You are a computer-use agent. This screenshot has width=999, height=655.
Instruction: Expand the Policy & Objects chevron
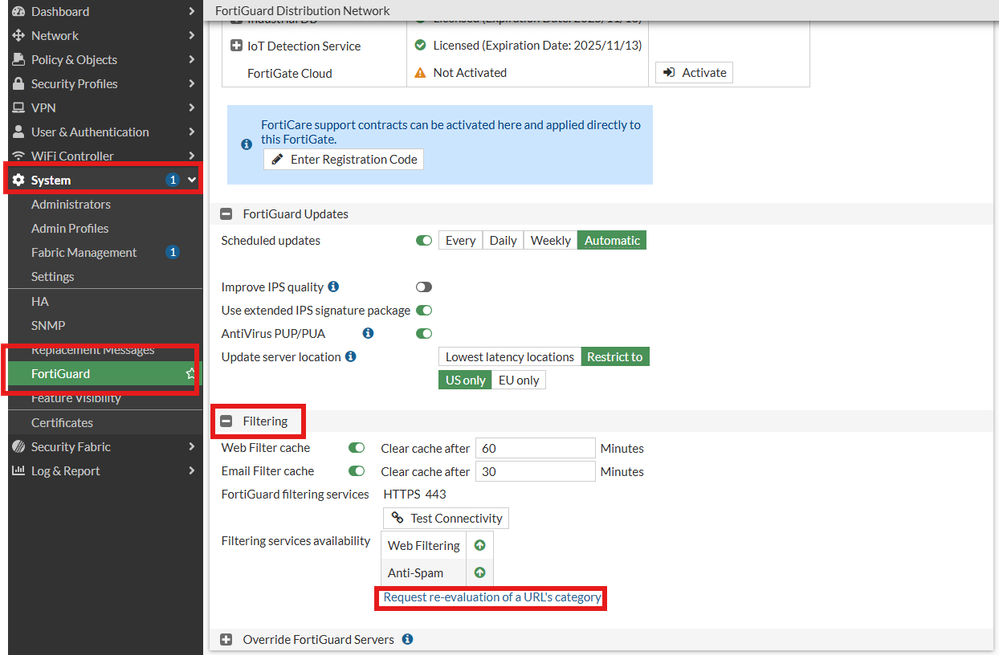pos(192,59)
